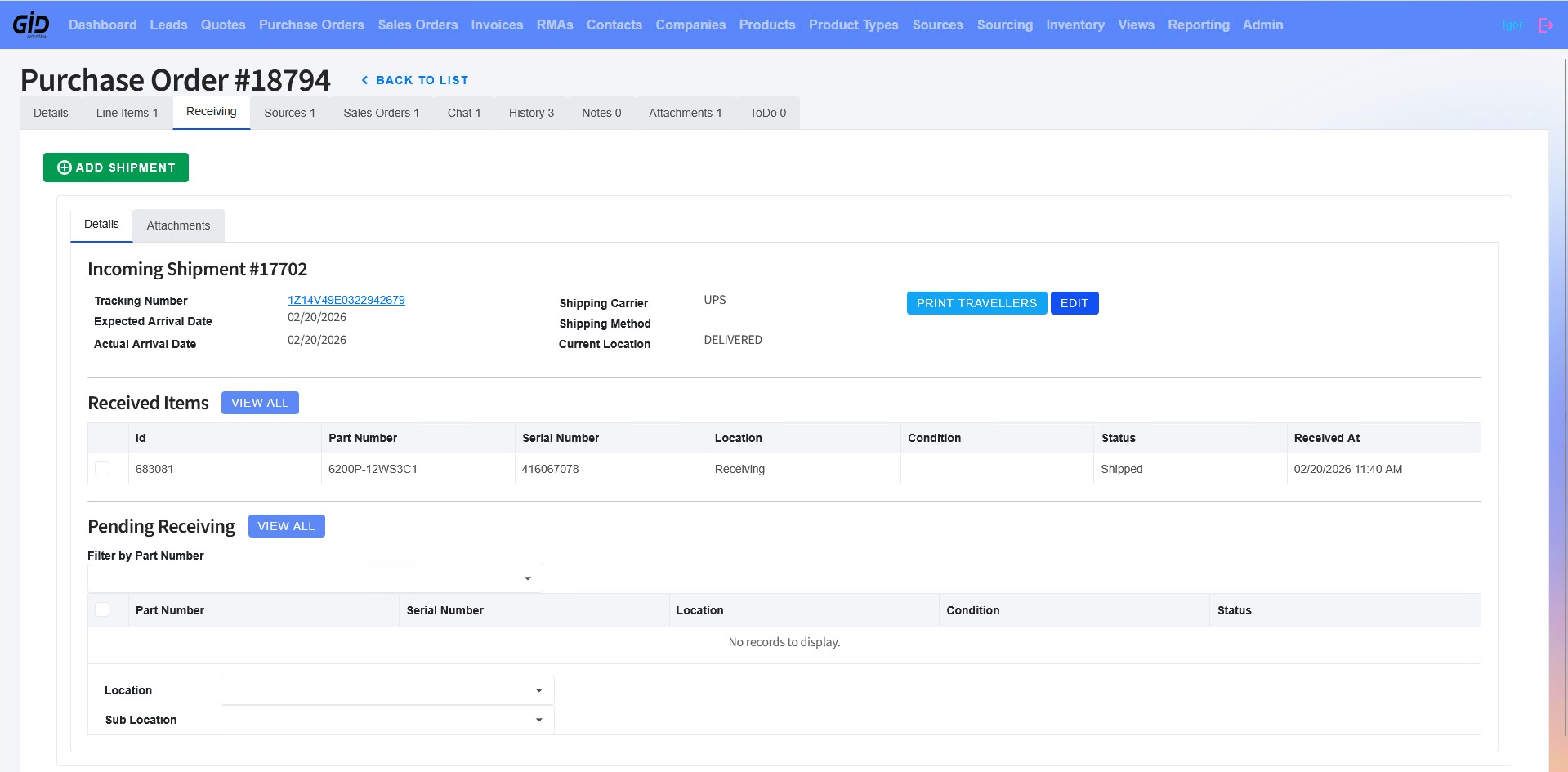Image resolution: width=1568 pixels, height=772 pixels.
Task: Click View All for Pending Receiving
Action: coord(286,526)
